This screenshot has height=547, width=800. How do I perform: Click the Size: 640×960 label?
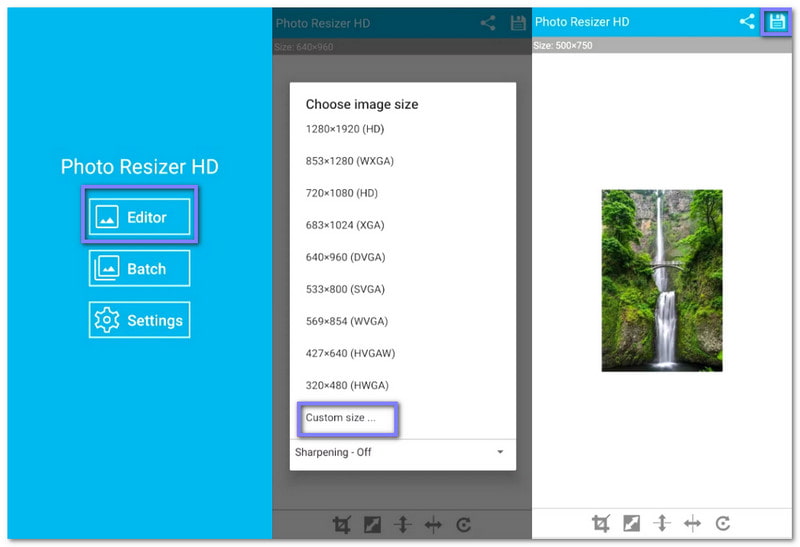(304, 47)
